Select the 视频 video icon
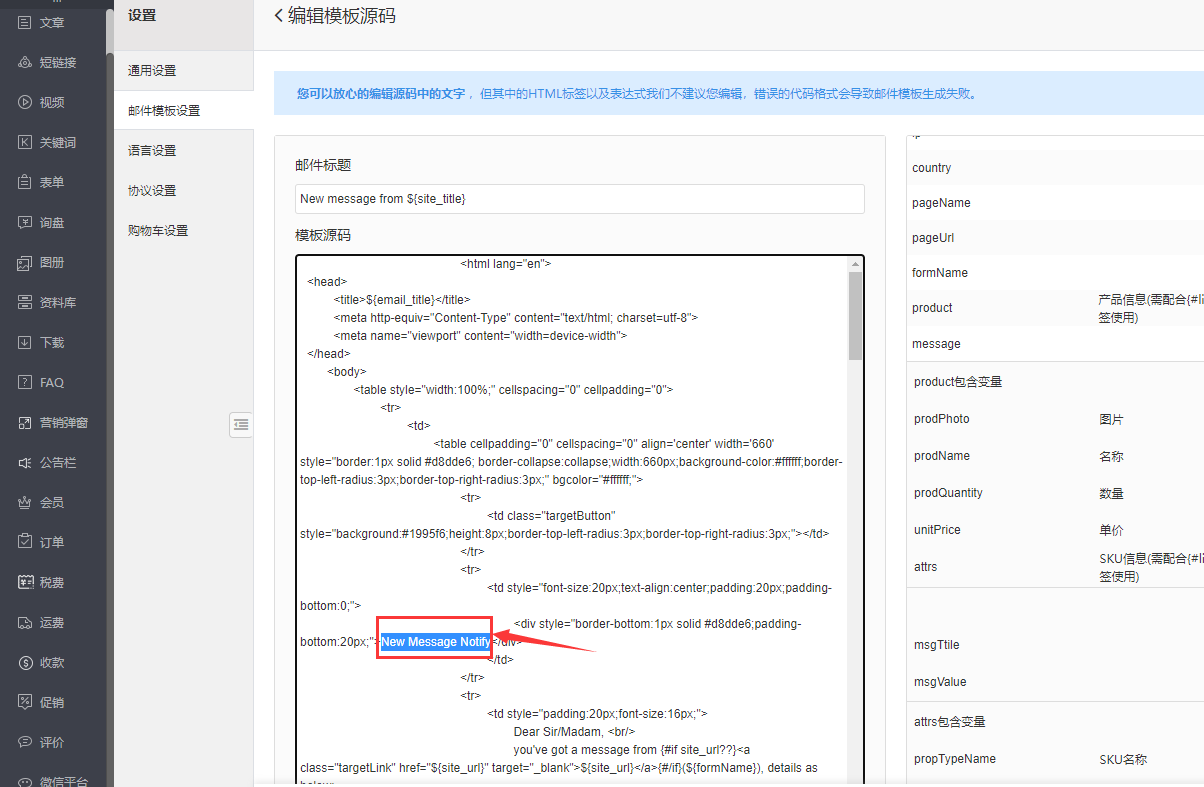The height and width of the screenshot is (787, 1204). pos(25,102)
